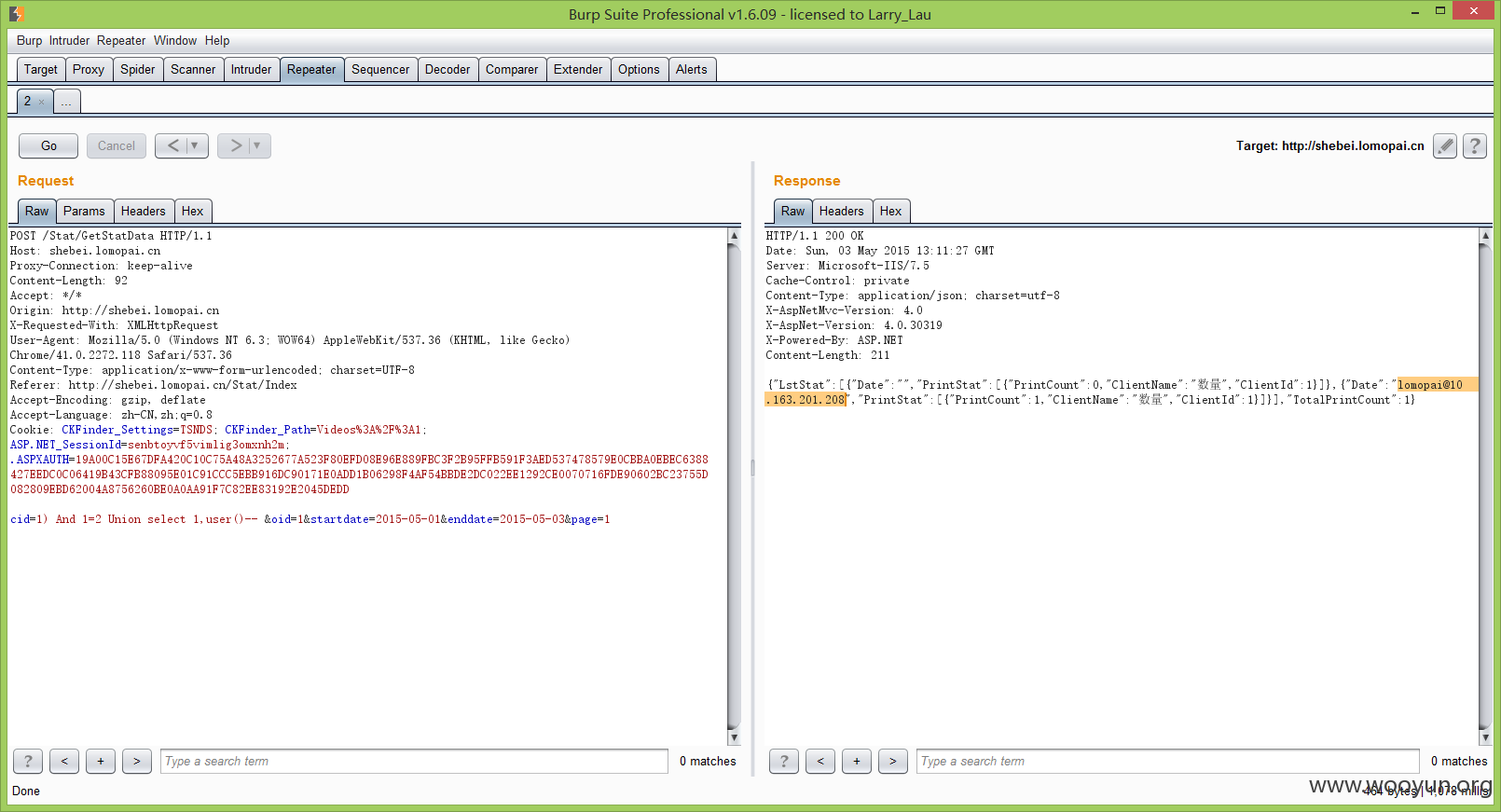1501x812 pixels.
Task: Click the Go button to send request
Action: (49, 146)
